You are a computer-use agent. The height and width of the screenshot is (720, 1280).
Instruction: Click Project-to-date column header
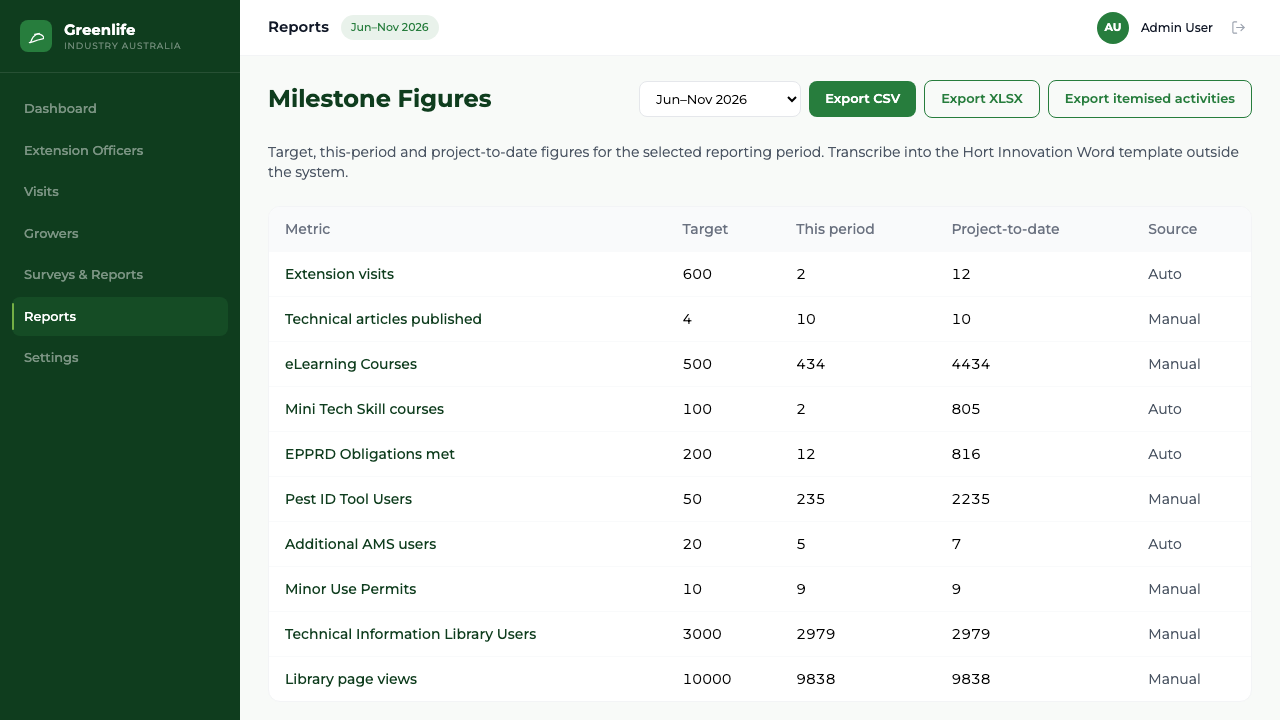[1005, 229]
